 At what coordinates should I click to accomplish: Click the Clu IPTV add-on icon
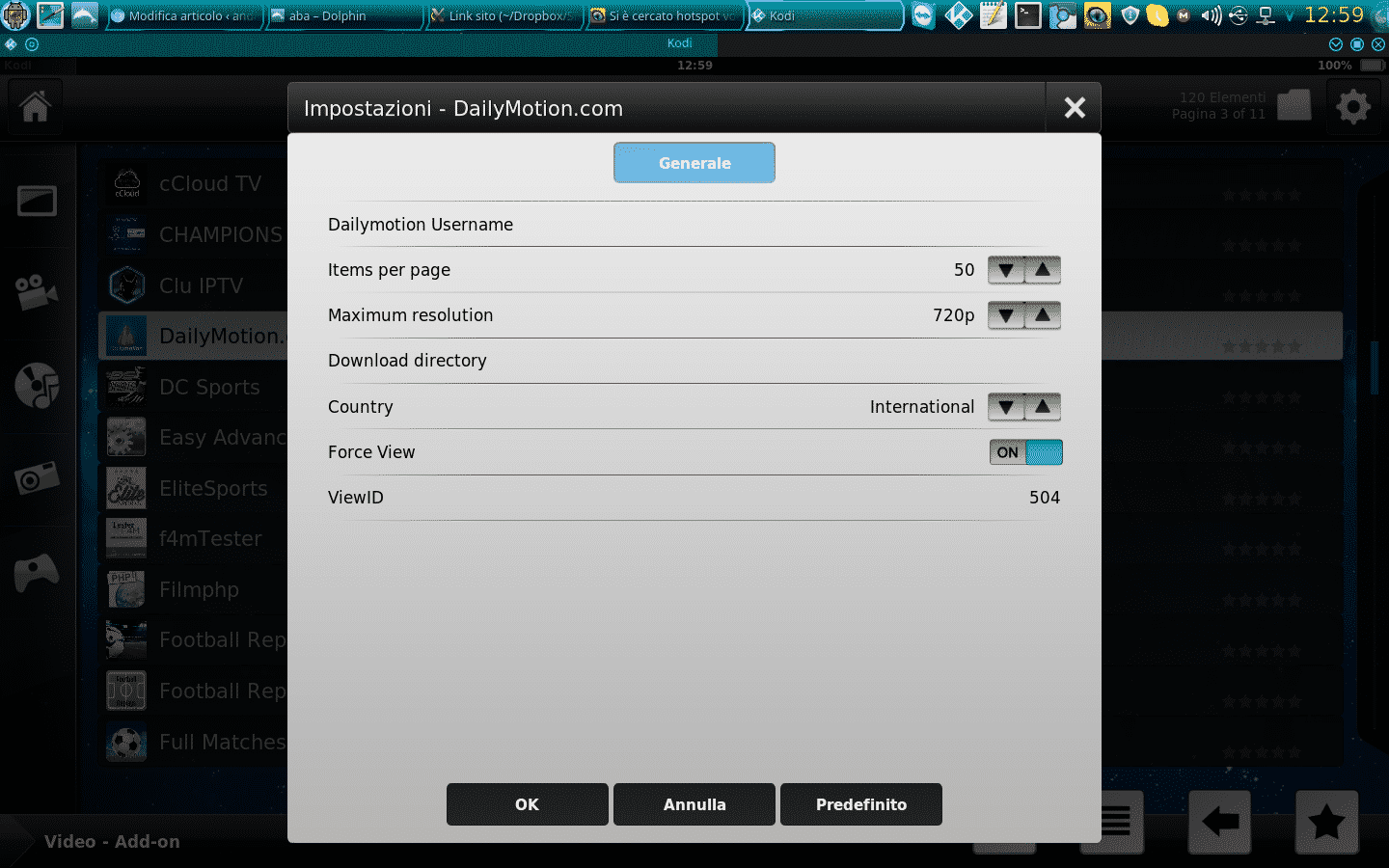coord(126,285)
